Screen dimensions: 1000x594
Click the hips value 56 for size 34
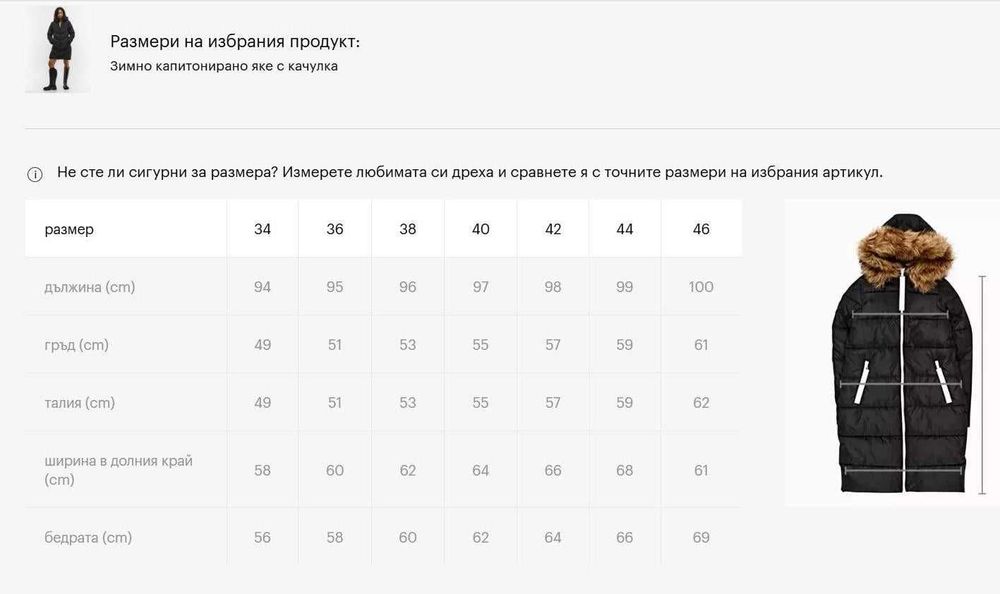pos(262,538)
